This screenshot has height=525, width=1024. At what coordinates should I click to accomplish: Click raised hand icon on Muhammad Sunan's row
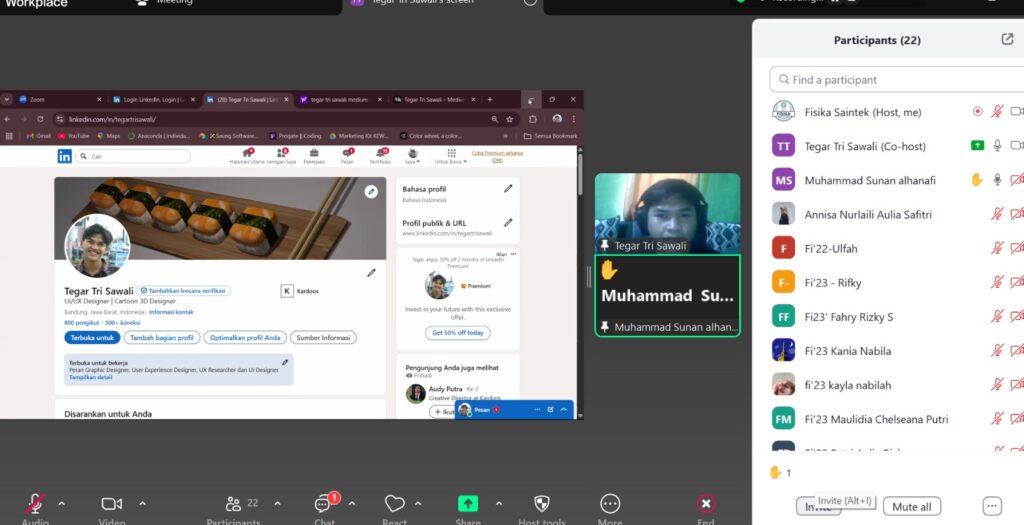977,180
